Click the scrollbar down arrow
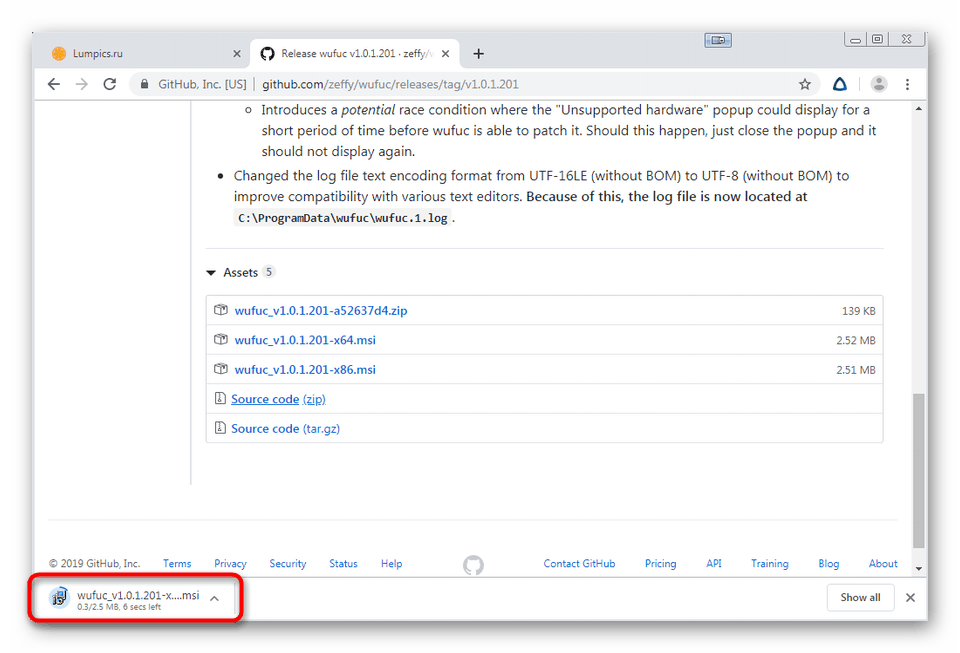Image resolution: width=960 pixels, height=653 pixels. click(918, 569)
